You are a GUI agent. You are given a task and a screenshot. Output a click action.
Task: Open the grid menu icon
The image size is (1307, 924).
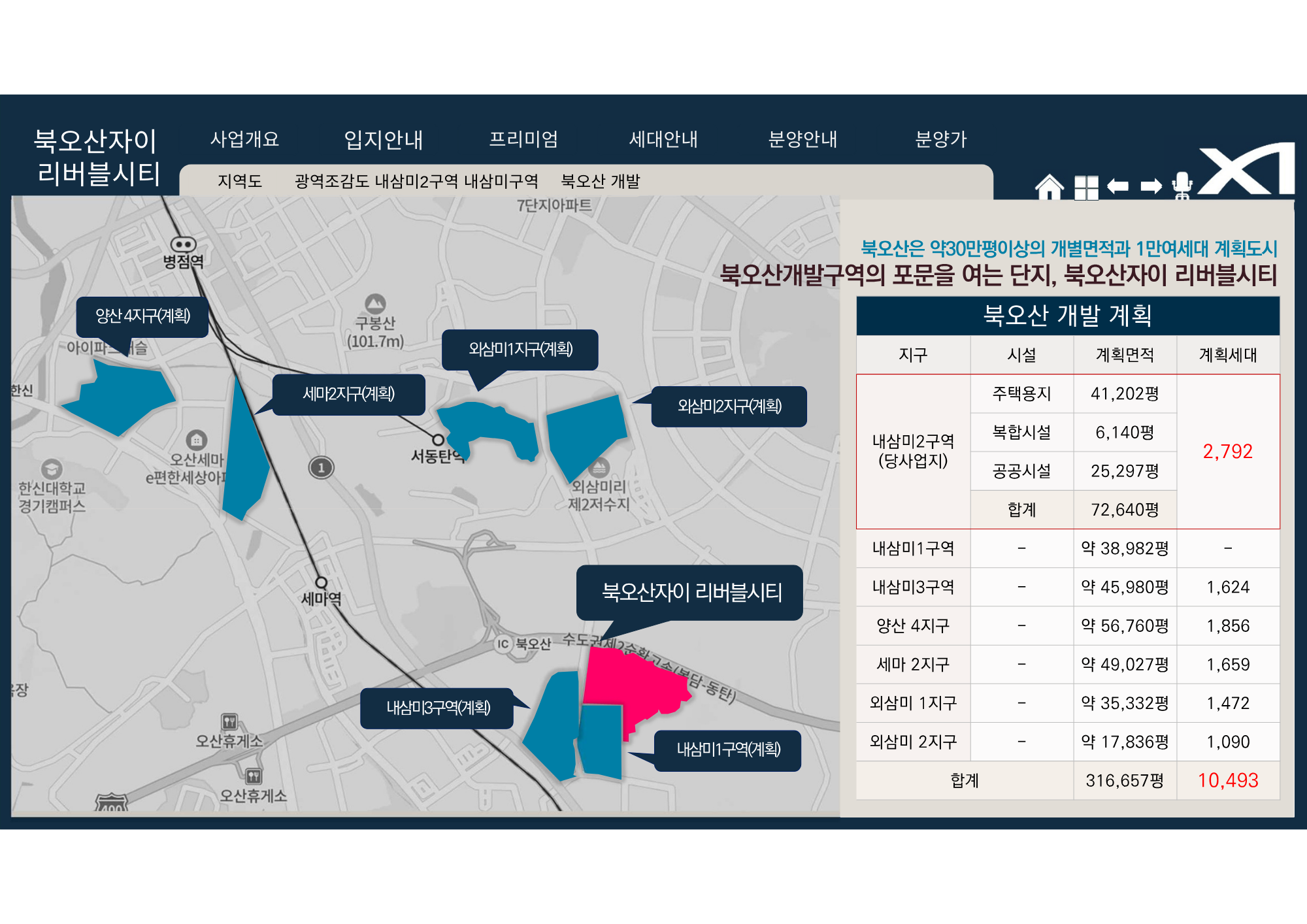pyautogui.click(x=1086, y=188)
